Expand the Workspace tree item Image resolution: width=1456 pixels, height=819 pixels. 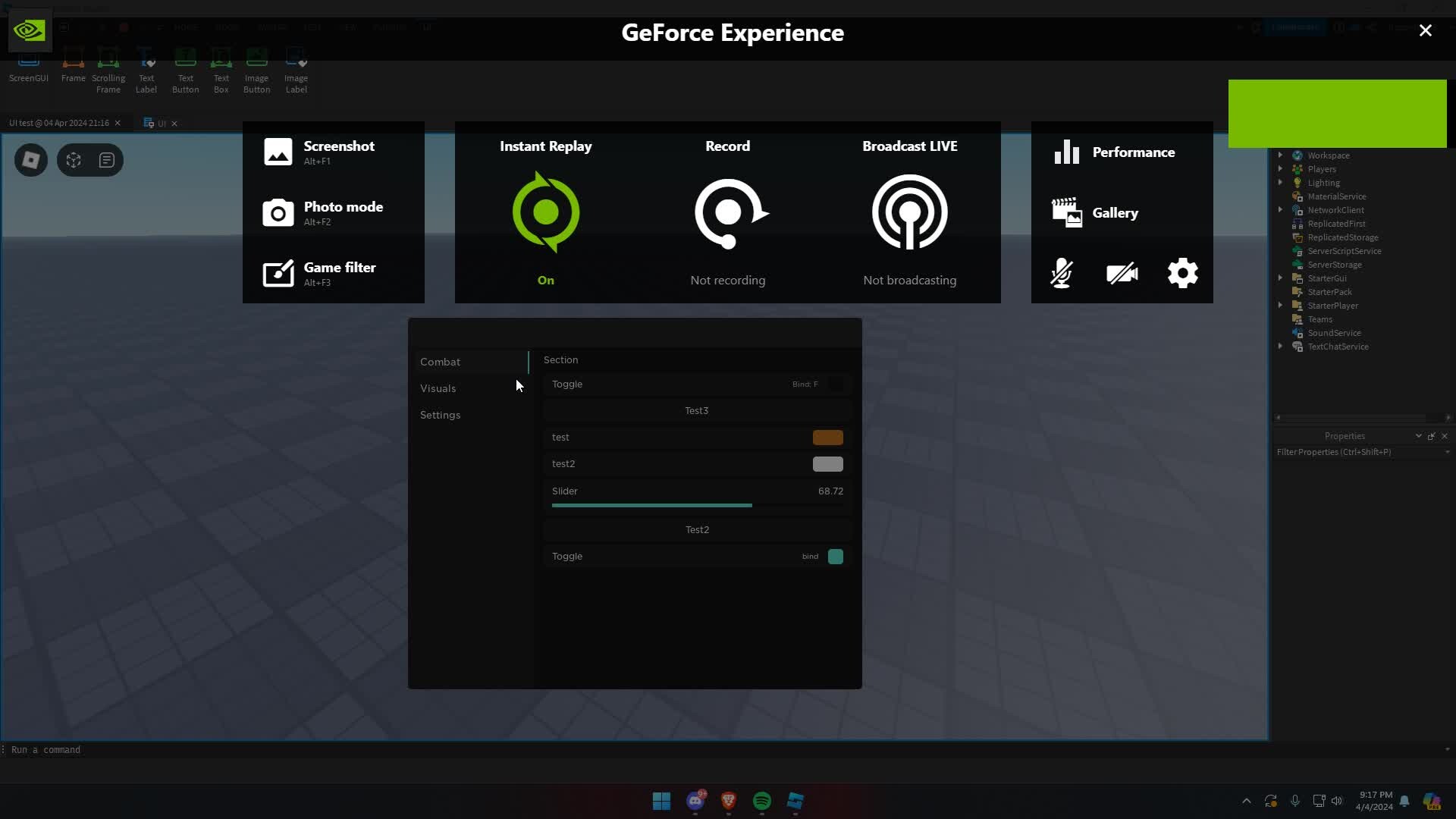pyautogui.click(x=1281, y=155)
